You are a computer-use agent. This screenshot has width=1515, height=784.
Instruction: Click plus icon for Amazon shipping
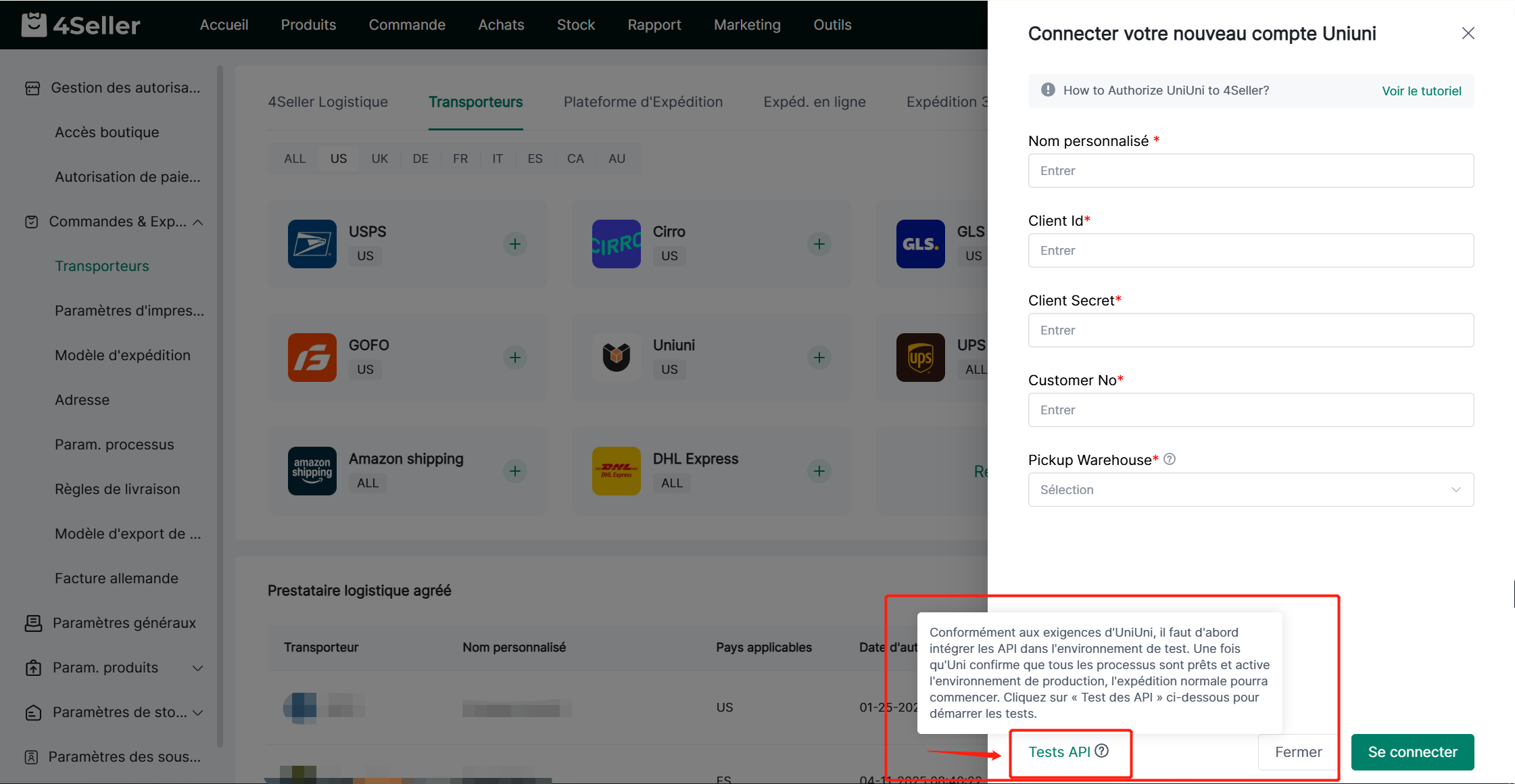click(x=514, y=471)
